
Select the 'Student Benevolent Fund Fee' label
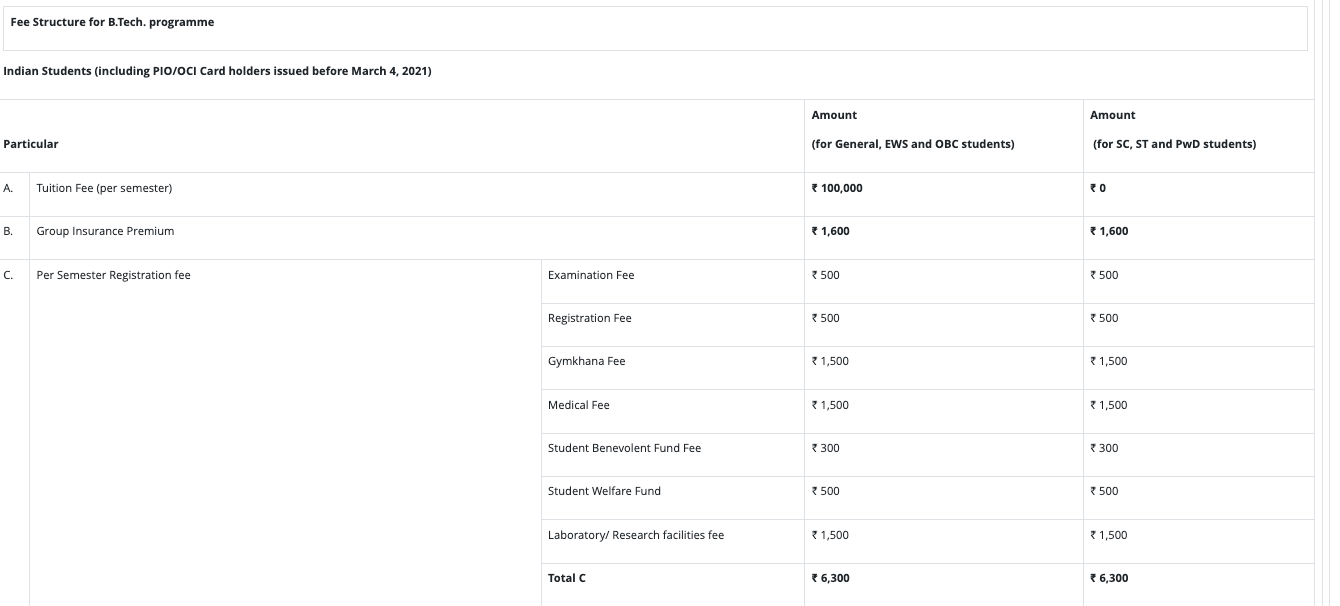623,447
